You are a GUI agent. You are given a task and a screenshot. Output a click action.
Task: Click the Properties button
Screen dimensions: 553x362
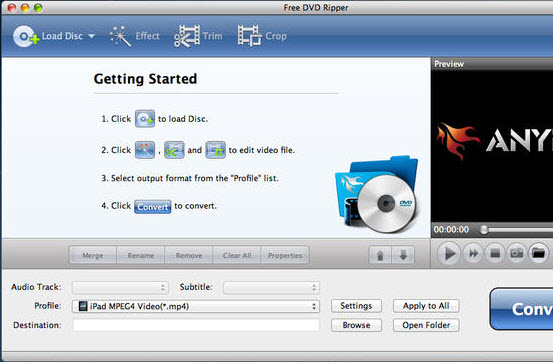[x=285, y=255]
